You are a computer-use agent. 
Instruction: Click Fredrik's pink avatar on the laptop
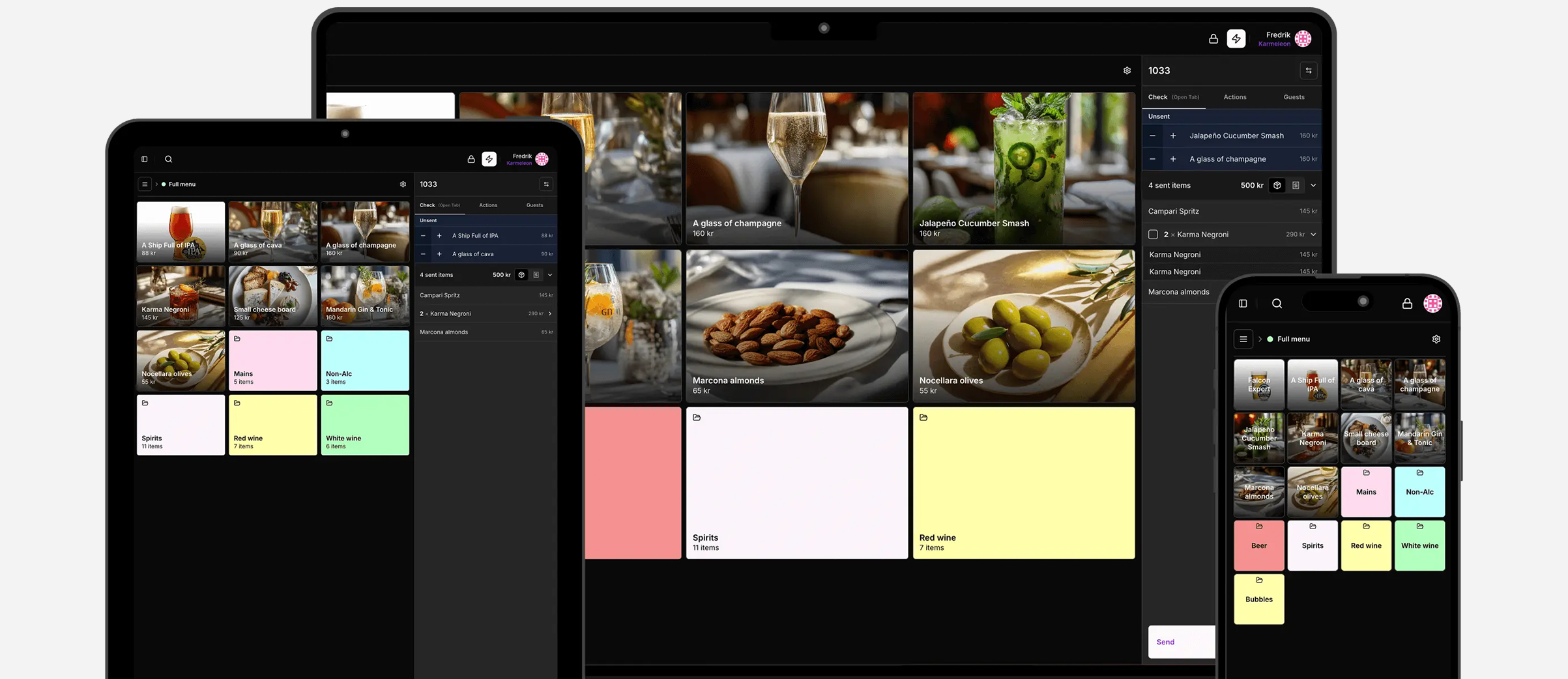click(1303, 39)
